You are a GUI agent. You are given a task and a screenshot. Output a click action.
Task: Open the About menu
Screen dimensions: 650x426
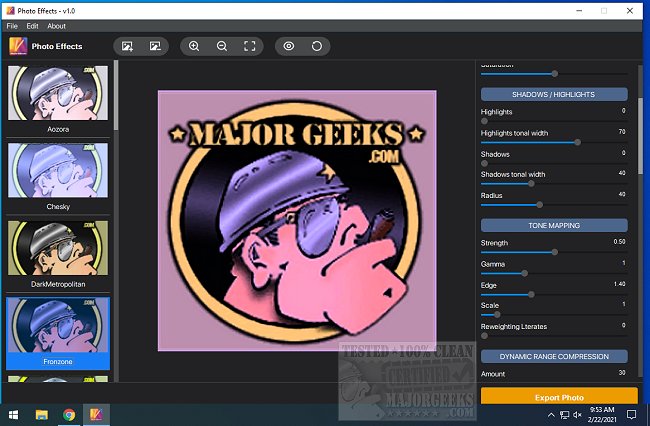tap(57, 25)
